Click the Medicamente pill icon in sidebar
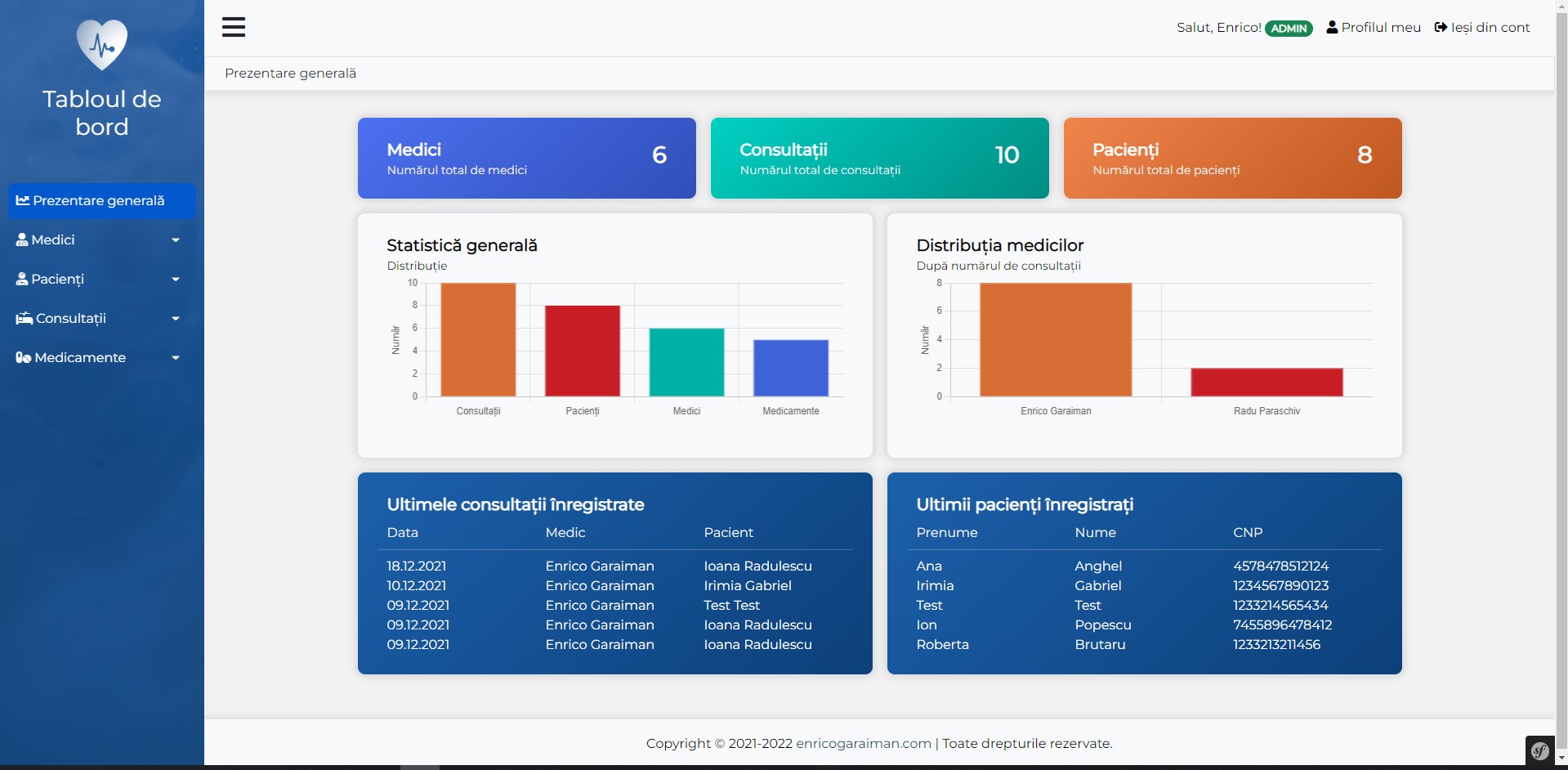 pos(24,357)
